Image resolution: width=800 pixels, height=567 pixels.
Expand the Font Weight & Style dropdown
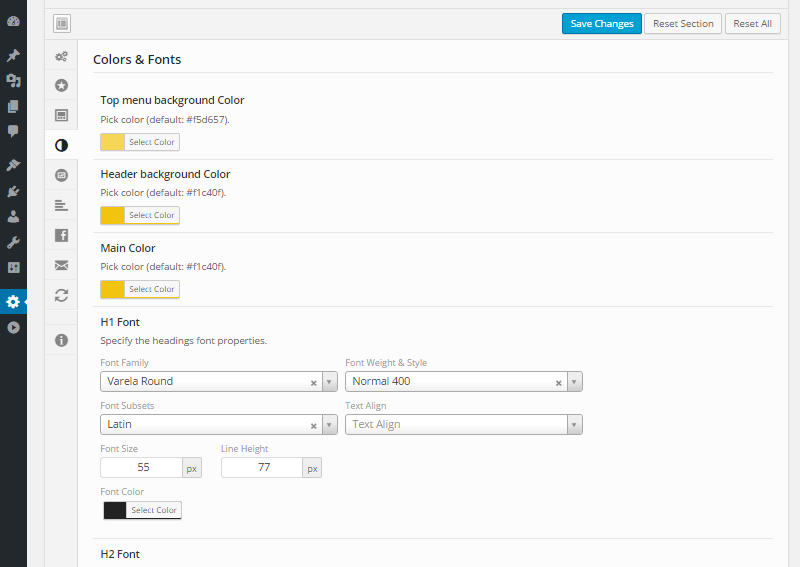(x=574, y=382)
